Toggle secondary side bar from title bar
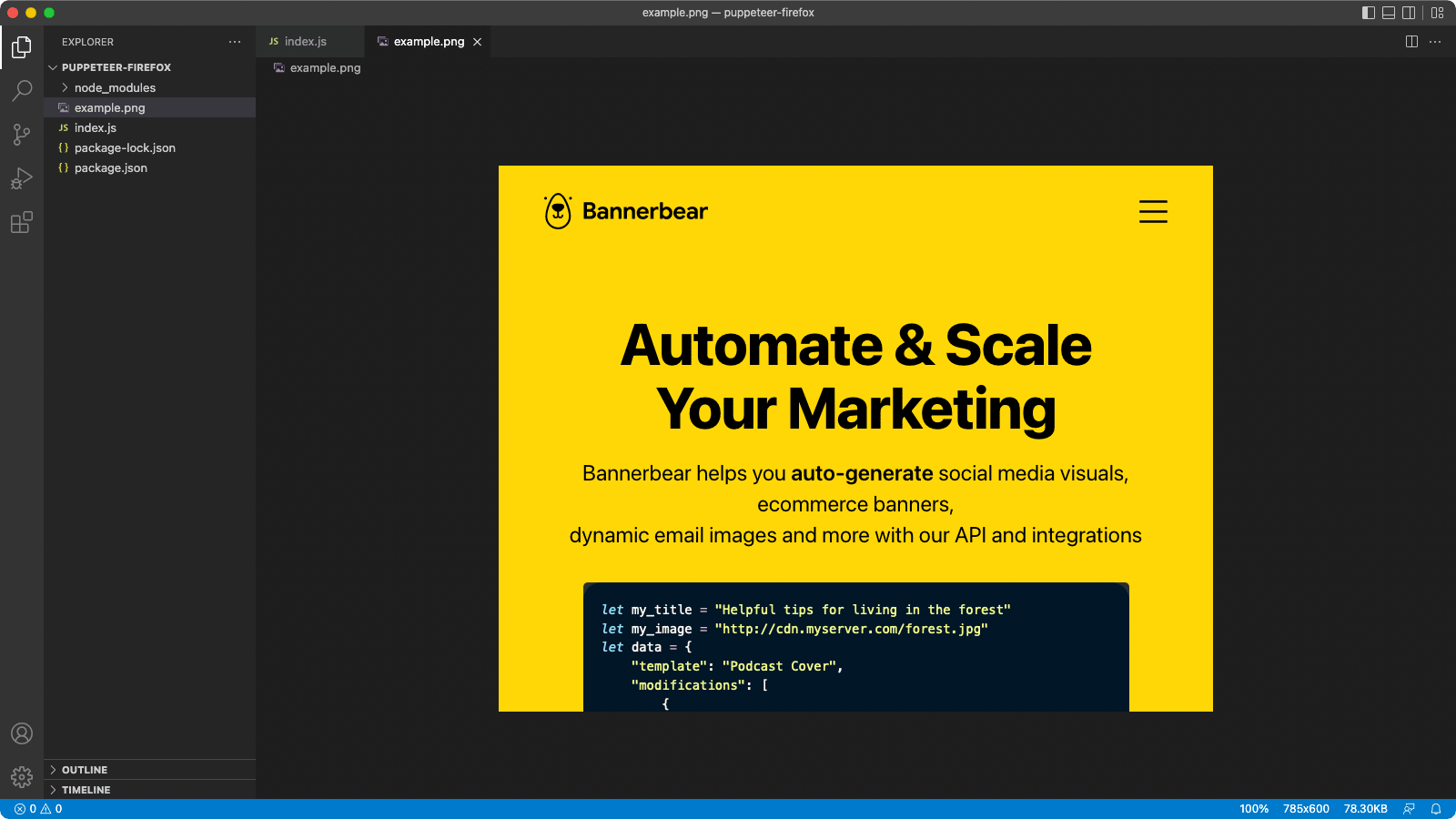This screenshot has height=819, width=1456. (1409, 13)
